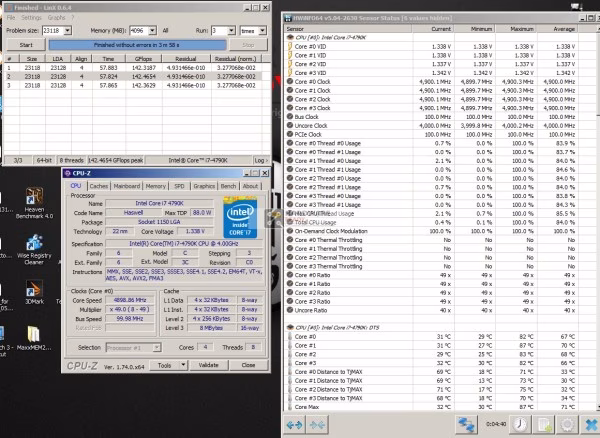600x438 pixels.
Task: Click the HWiNFO vertical scrollbar
Action: 597,218
